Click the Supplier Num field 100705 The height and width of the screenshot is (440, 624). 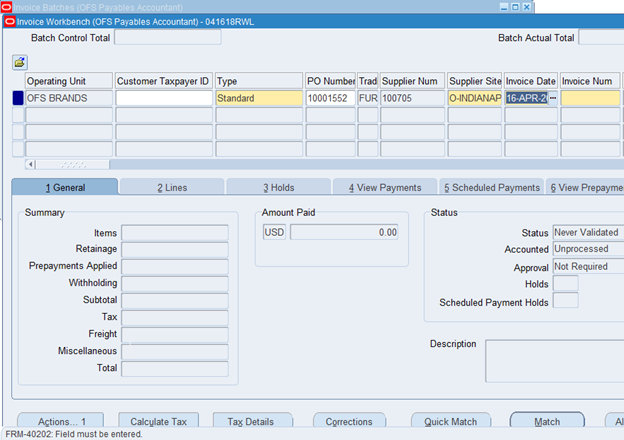pos(412,98)
